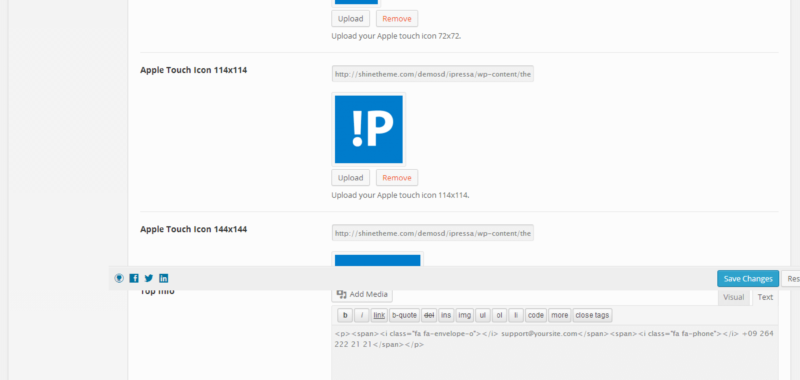This screenshot has width=800, height=380.
Task: Click the code quicktag button
Action: tap(536, 315)
